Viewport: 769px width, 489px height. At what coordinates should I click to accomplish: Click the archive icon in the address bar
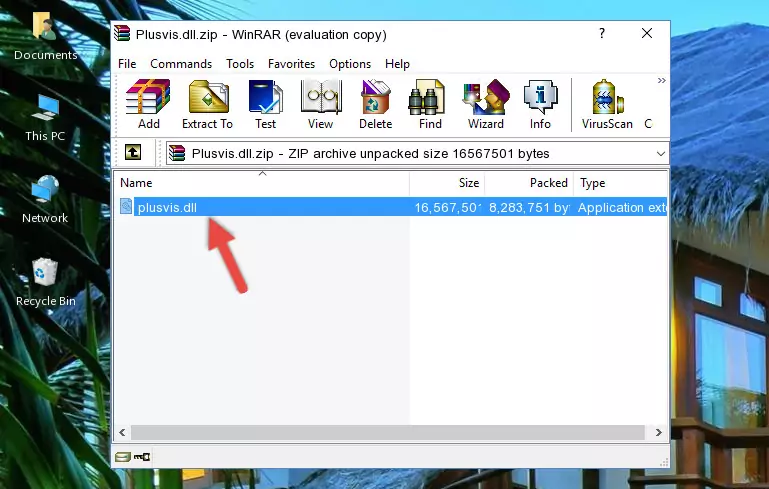click(x=177, y=154)
